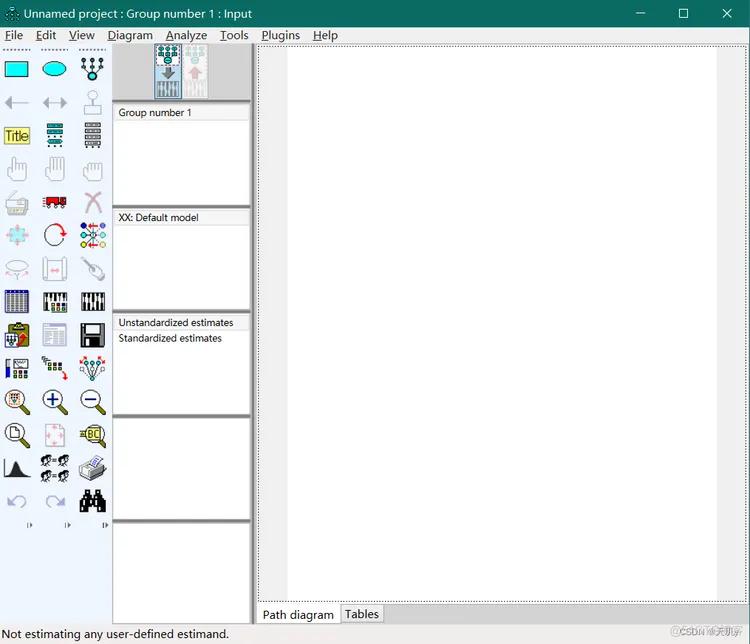Save the diagram with the floppy disk icon

click(92, 335)
